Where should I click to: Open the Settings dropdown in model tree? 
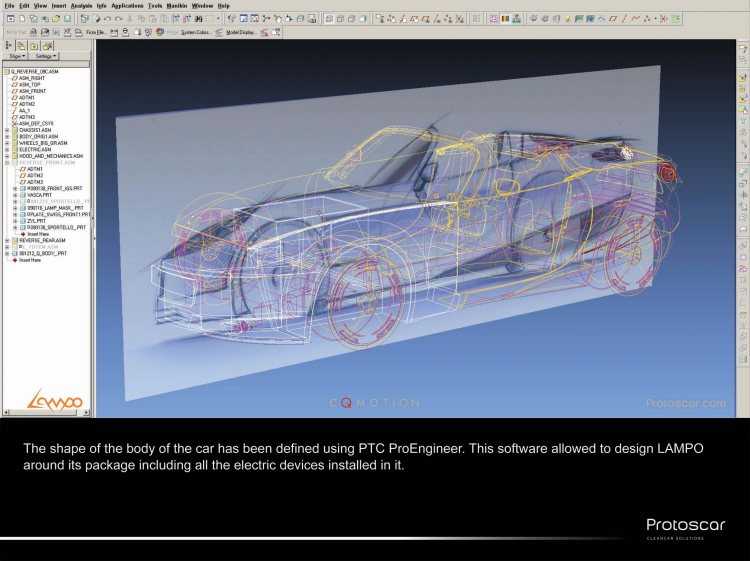click(x=45, y=56)
